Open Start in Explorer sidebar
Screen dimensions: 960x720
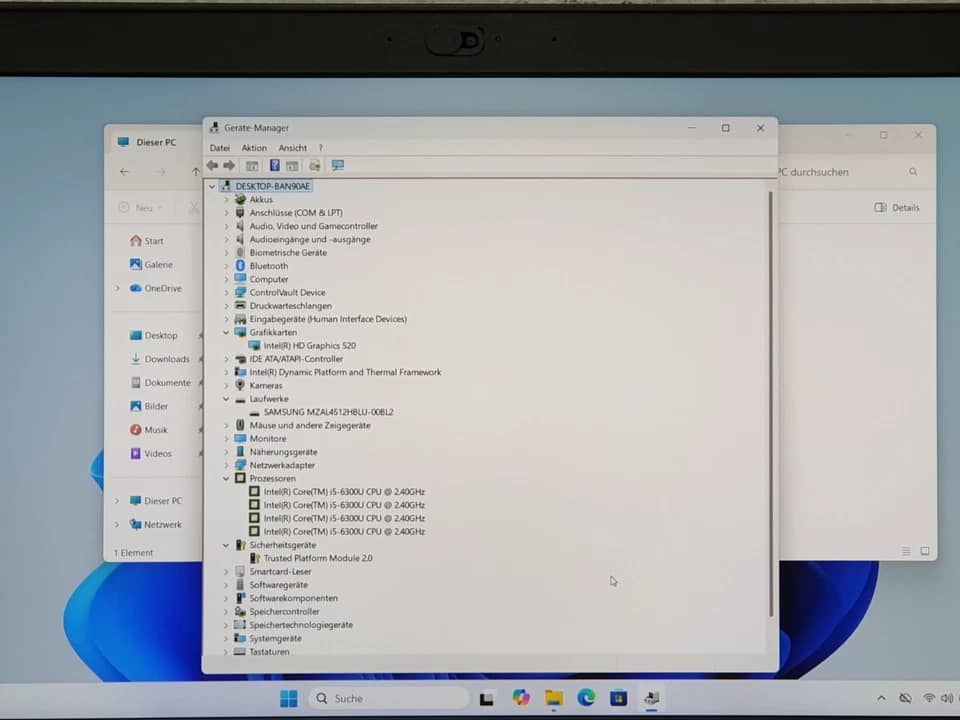(147, 241)
